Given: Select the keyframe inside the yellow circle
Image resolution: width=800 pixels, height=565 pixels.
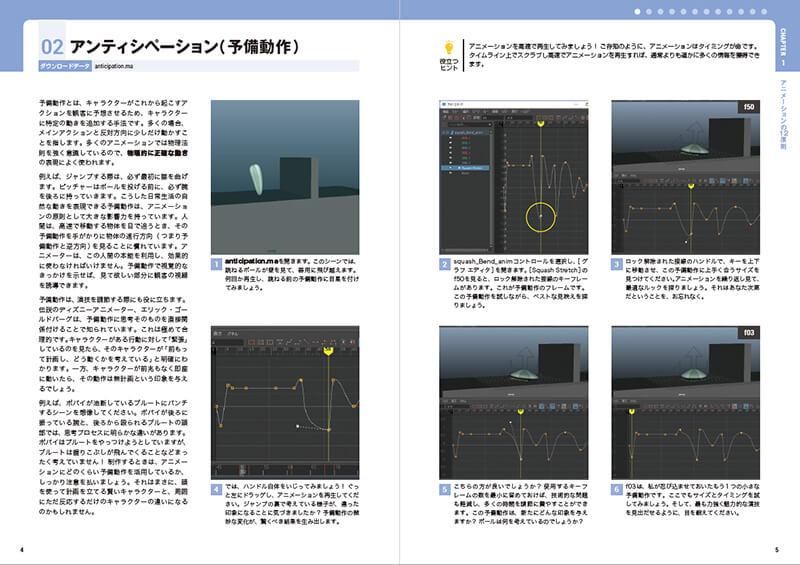Looking at the screenshot, I should click(x=541, y=216).
